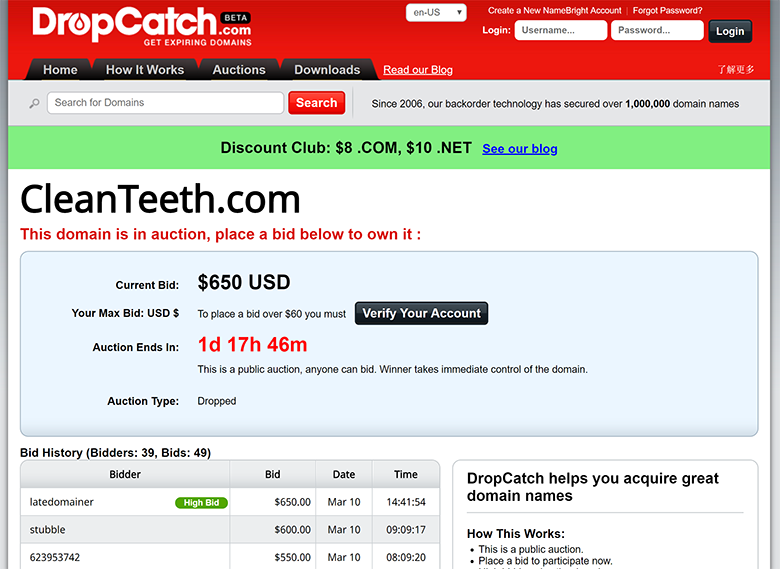This screenshot has width=780, height=569.
Task: Click the Search for Domains field
Action: point(166,103)
